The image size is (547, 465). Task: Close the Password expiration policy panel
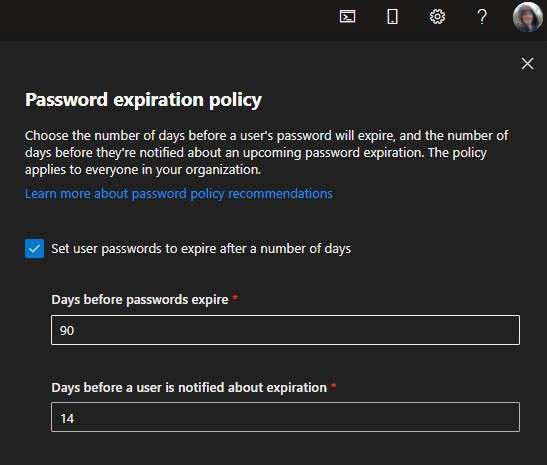pos(527,64)
